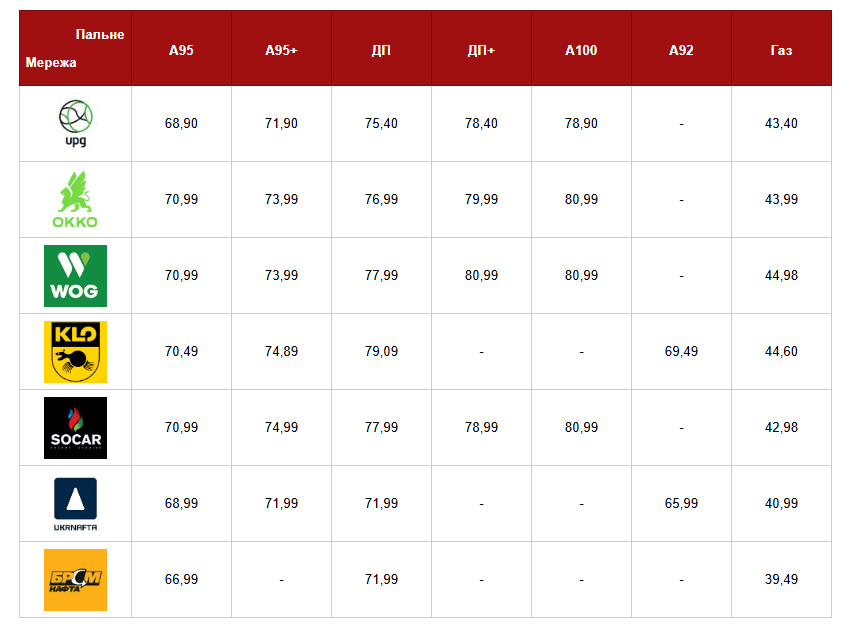Click KLO A92 price 69,49
Viewport: 858px width, 635px height.
coord(681,352)
